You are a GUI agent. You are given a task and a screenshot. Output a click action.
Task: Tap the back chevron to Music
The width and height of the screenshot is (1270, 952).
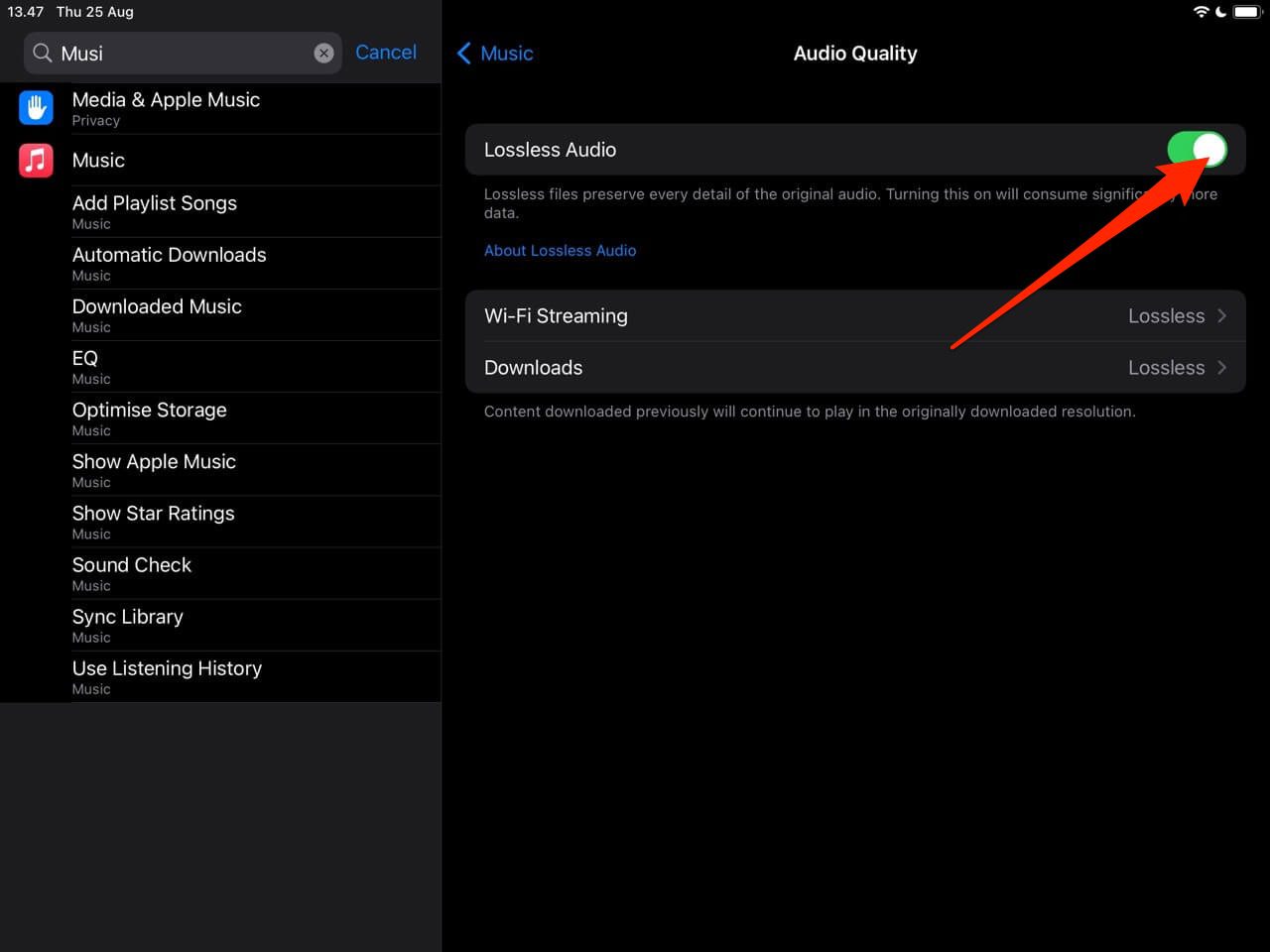(x=463, y=54)
